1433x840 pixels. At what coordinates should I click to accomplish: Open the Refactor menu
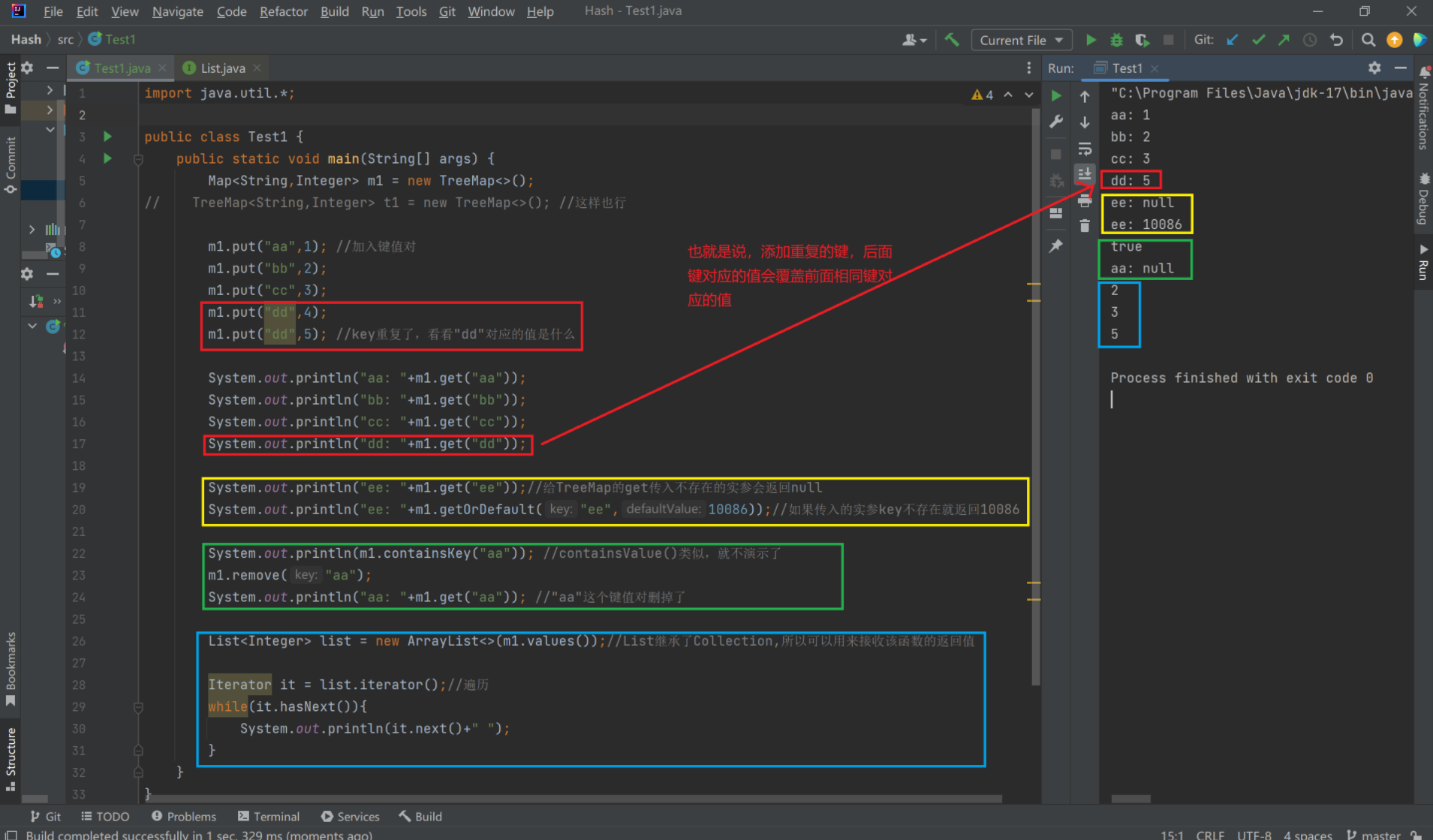click(x=284, y=11)
